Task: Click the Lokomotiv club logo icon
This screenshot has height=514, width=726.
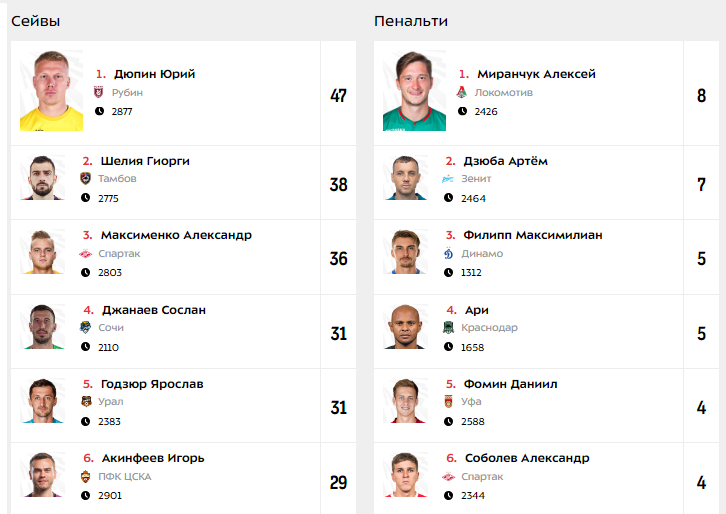Action: (x=462, y=92)
